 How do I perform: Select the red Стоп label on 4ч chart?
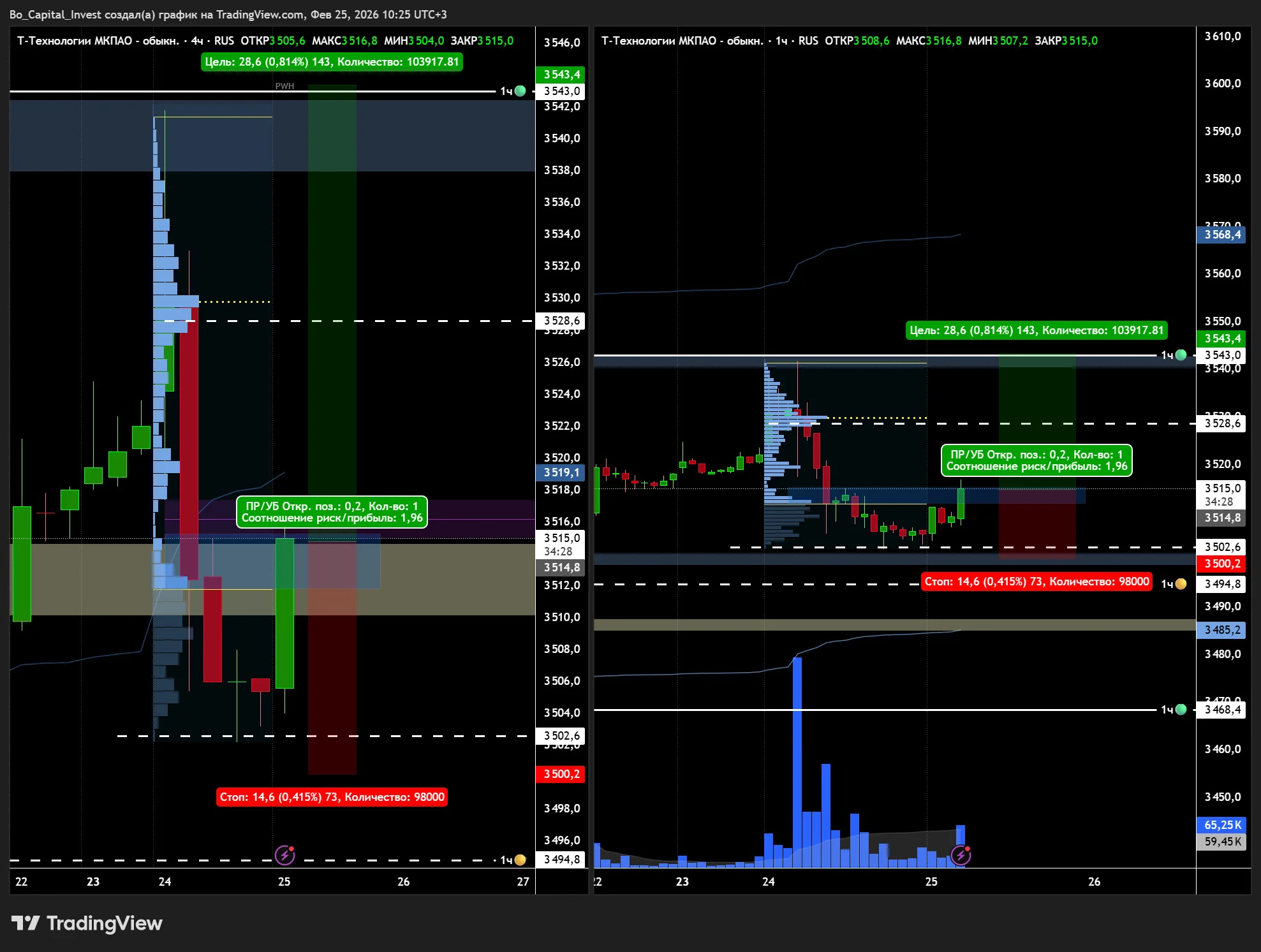click(332, 797)
